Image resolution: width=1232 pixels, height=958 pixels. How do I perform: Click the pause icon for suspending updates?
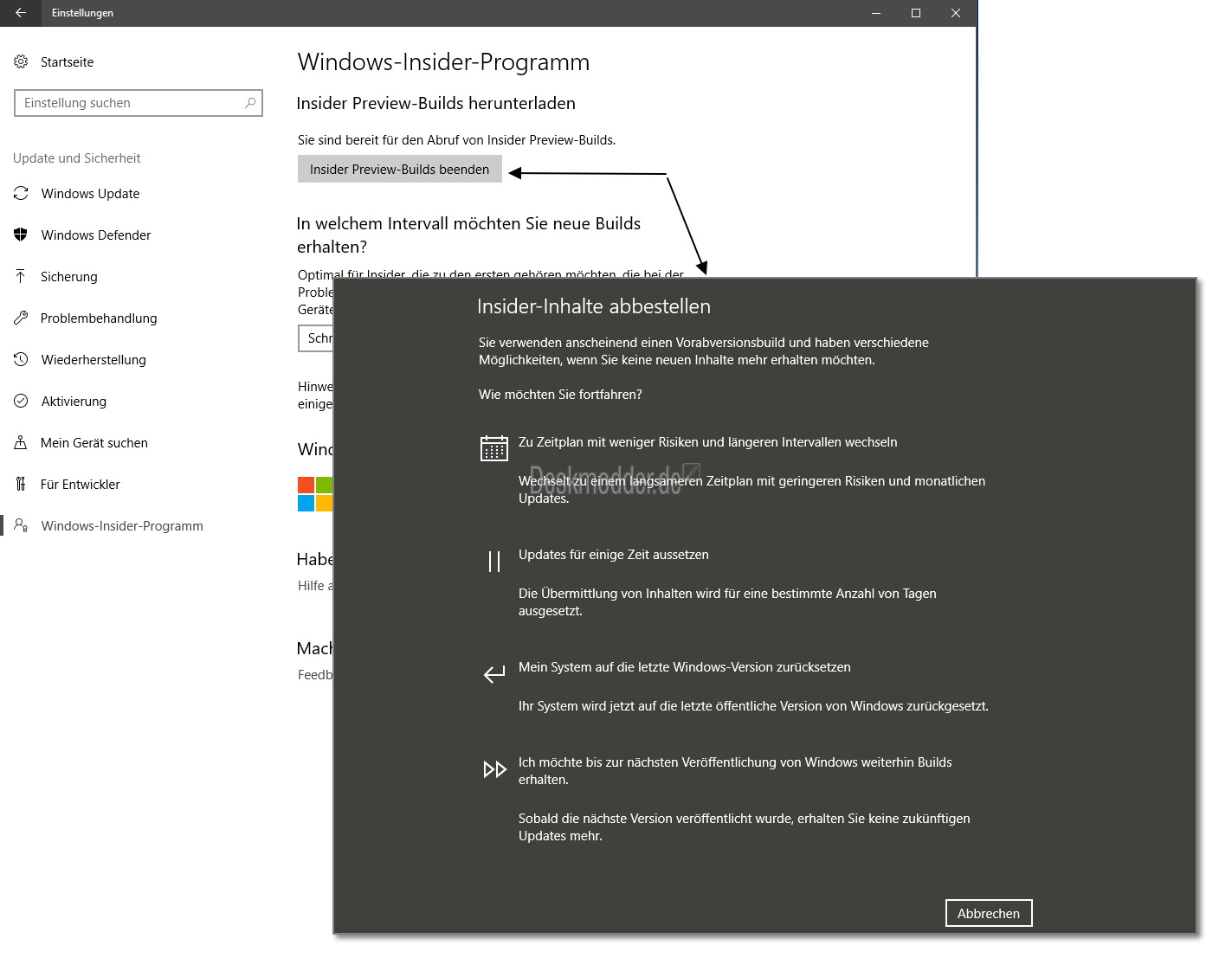tap(494, 562)
